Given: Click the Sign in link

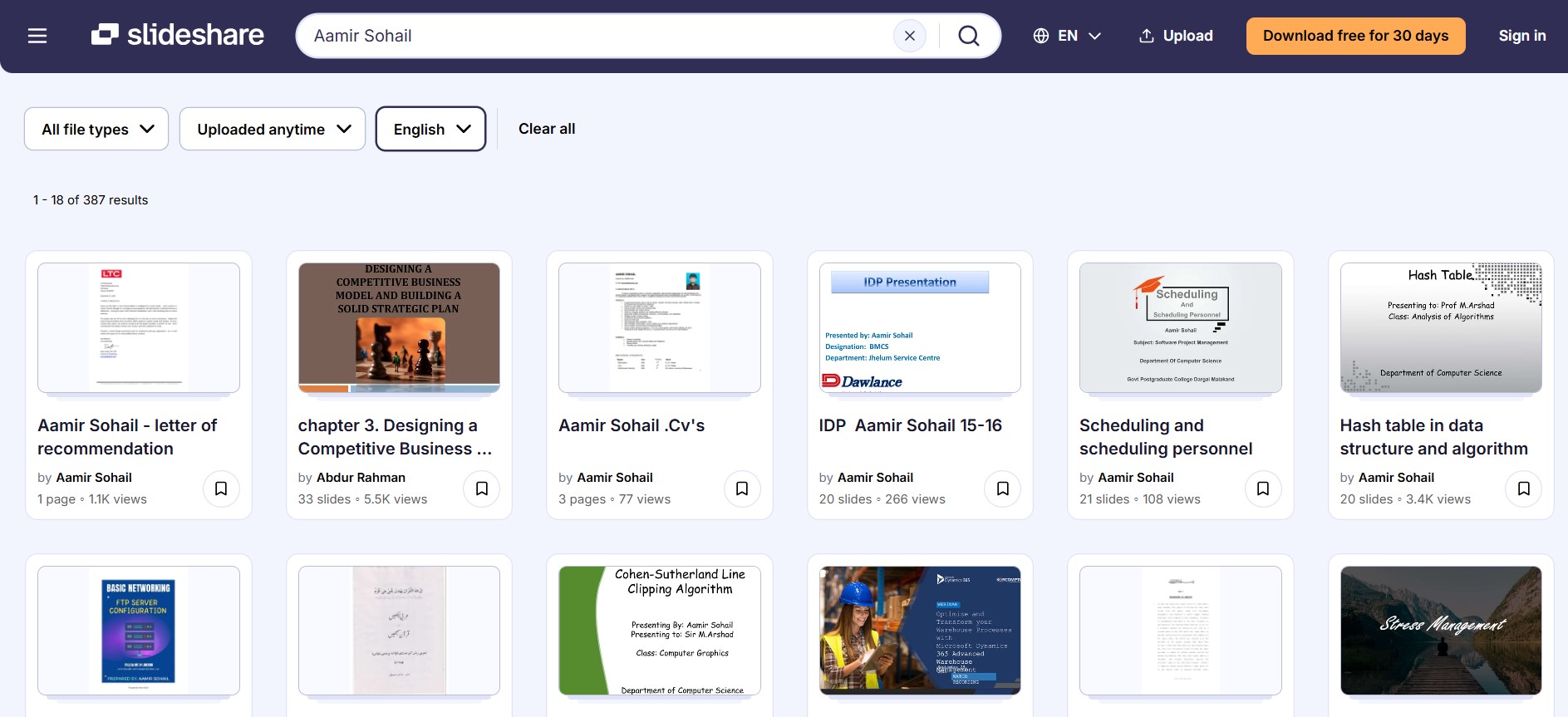Looking at the screenshot, I should (1521, 36).
